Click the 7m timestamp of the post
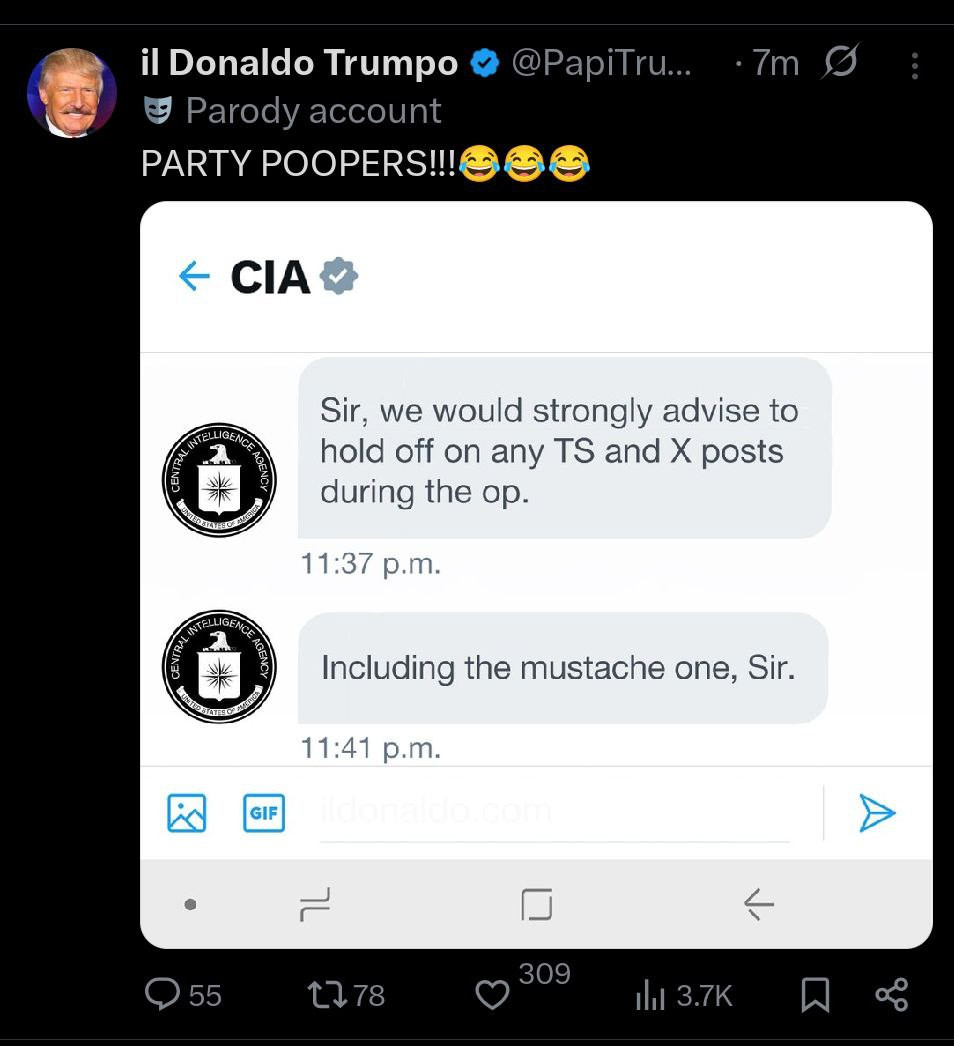The width and height of the screenshot is (954, 1046). pyautogui.click(x=775, y=64)
